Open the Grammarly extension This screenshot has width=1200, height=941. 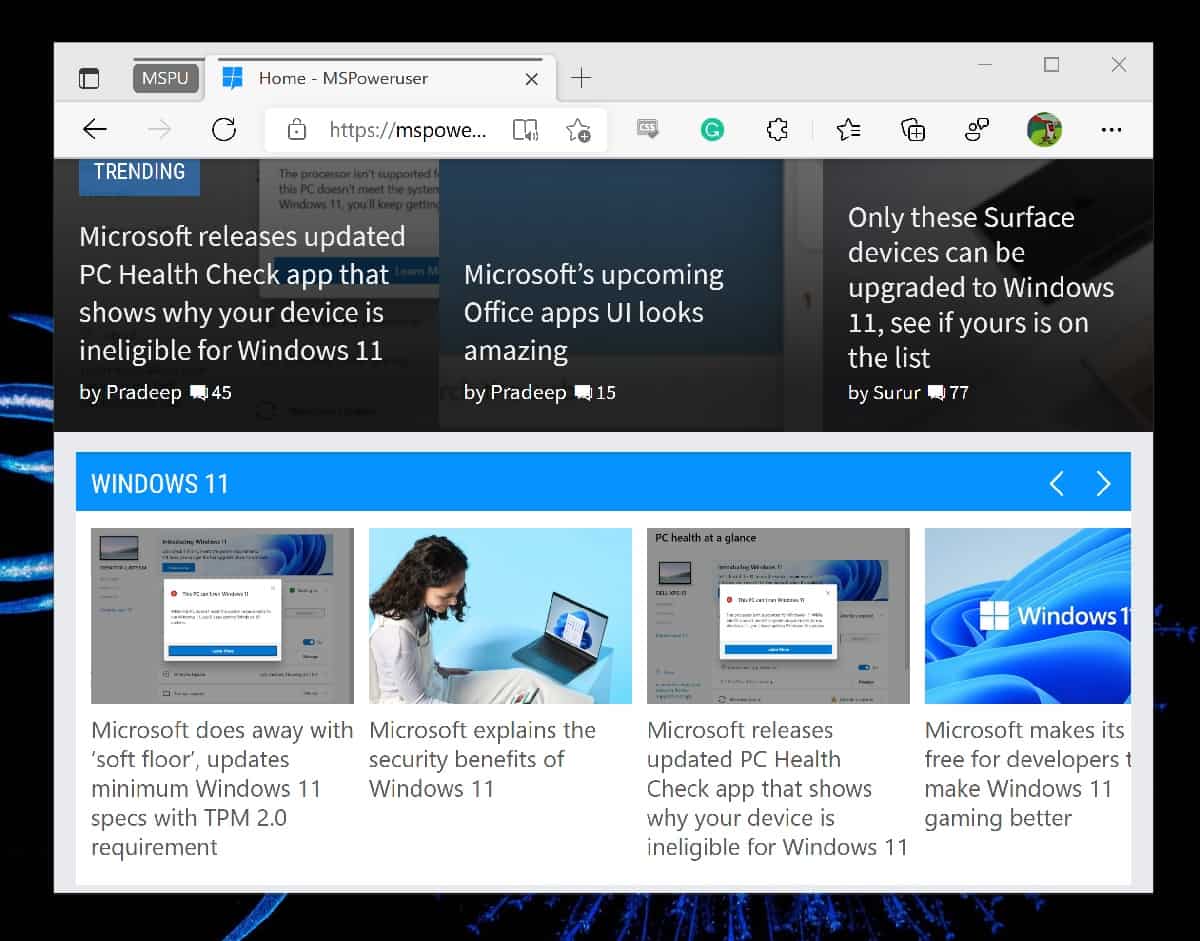[712, 129]
